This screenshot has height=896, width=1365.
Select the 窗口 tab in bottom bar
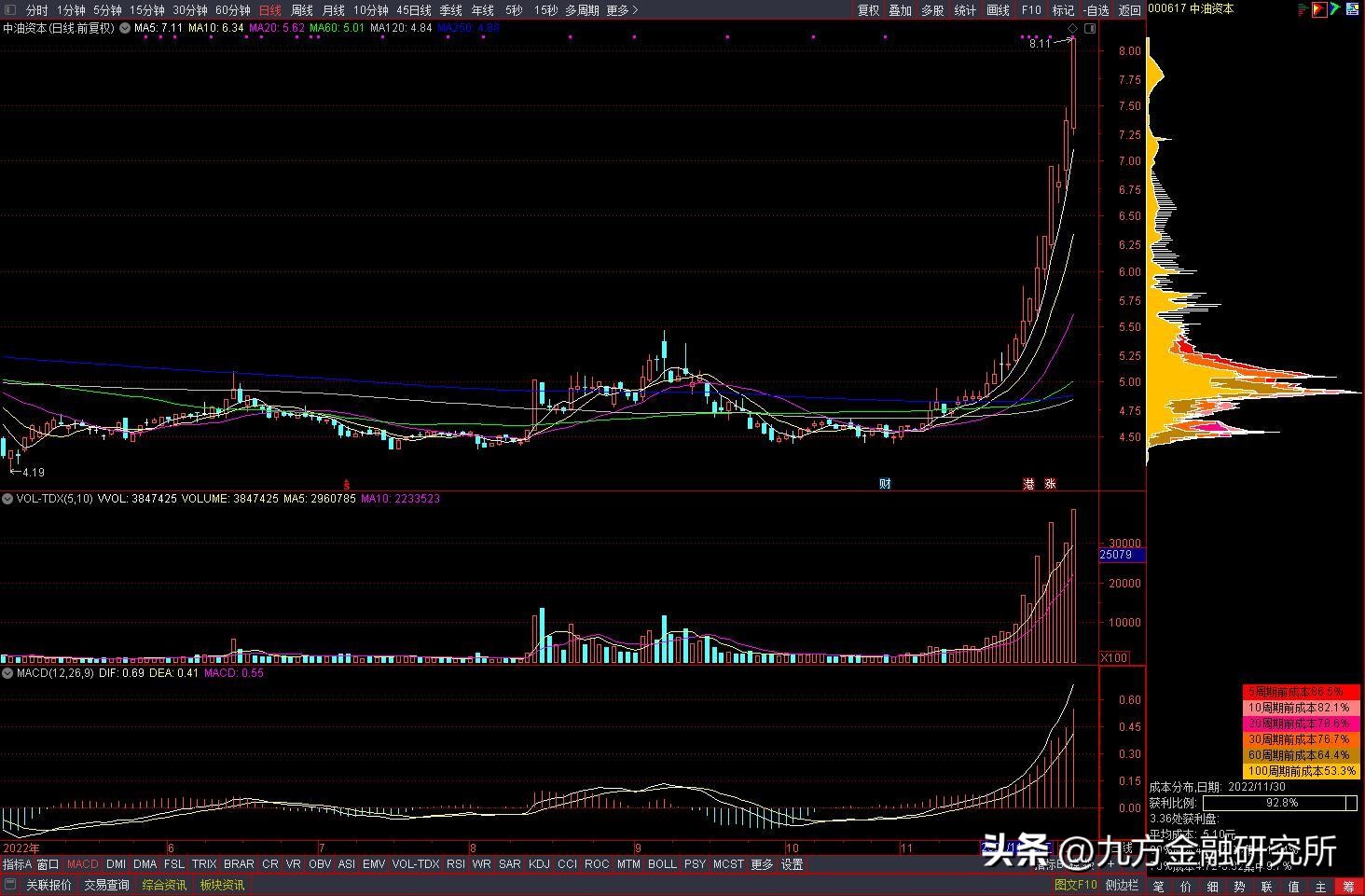[48, 864]
